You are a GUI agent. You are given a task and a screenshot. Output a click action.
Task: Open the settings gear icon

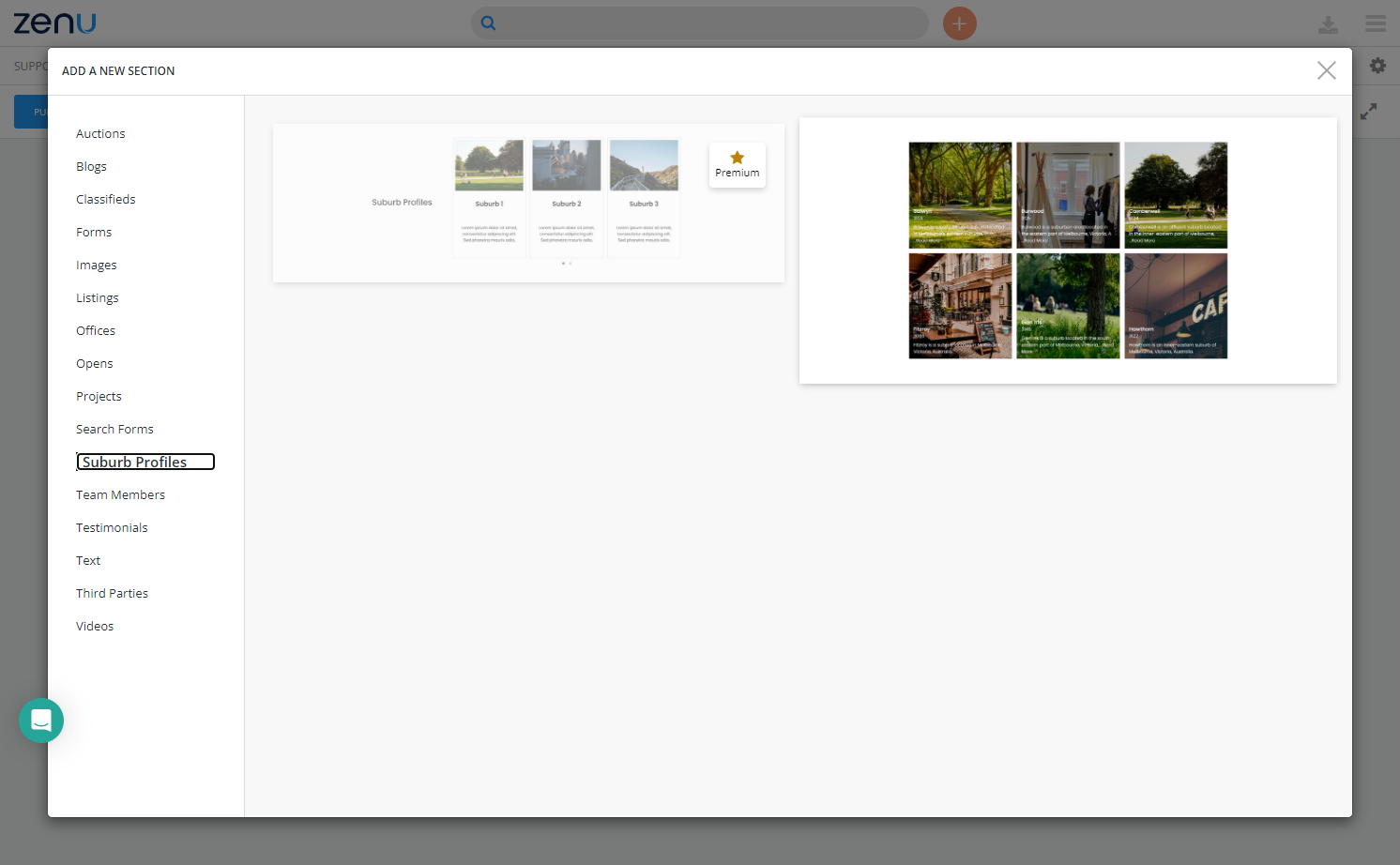pos(1377,66)
